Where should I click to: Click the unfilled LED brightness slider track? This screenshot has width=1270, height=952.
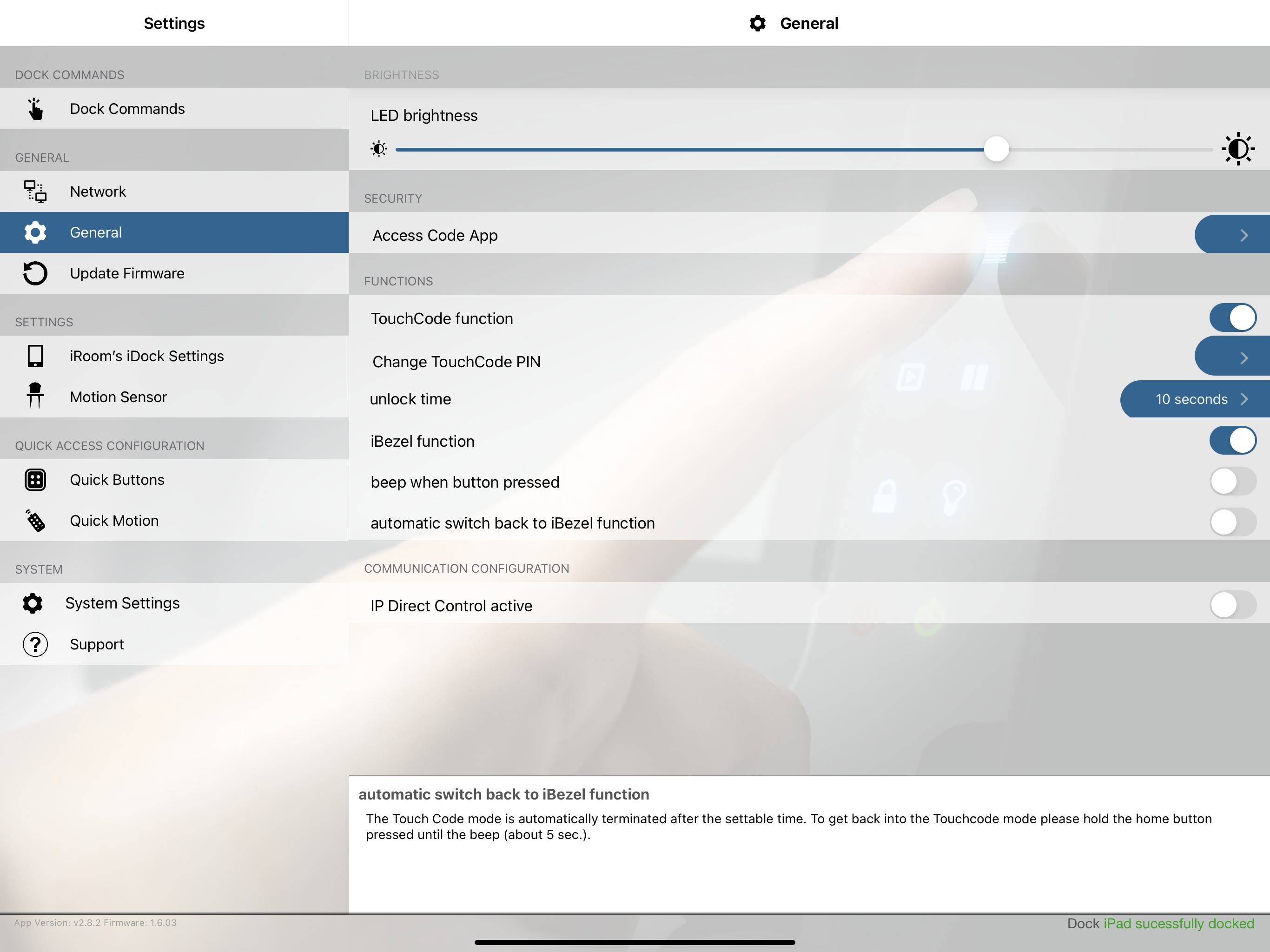[x=1111, y=149]
